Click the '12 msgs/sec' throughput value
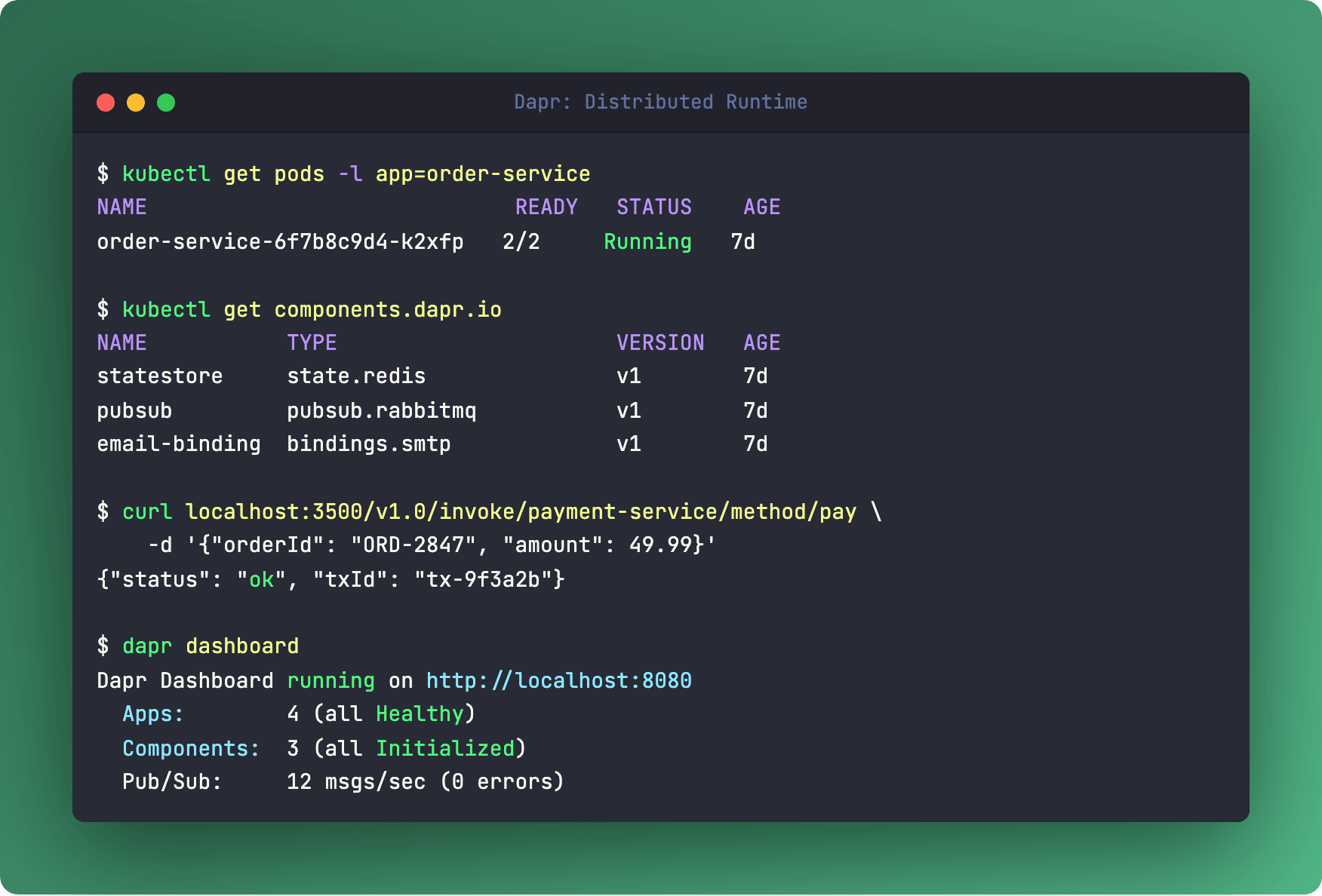This screenshot has height=896, width=1322. [x=356, y=781]
